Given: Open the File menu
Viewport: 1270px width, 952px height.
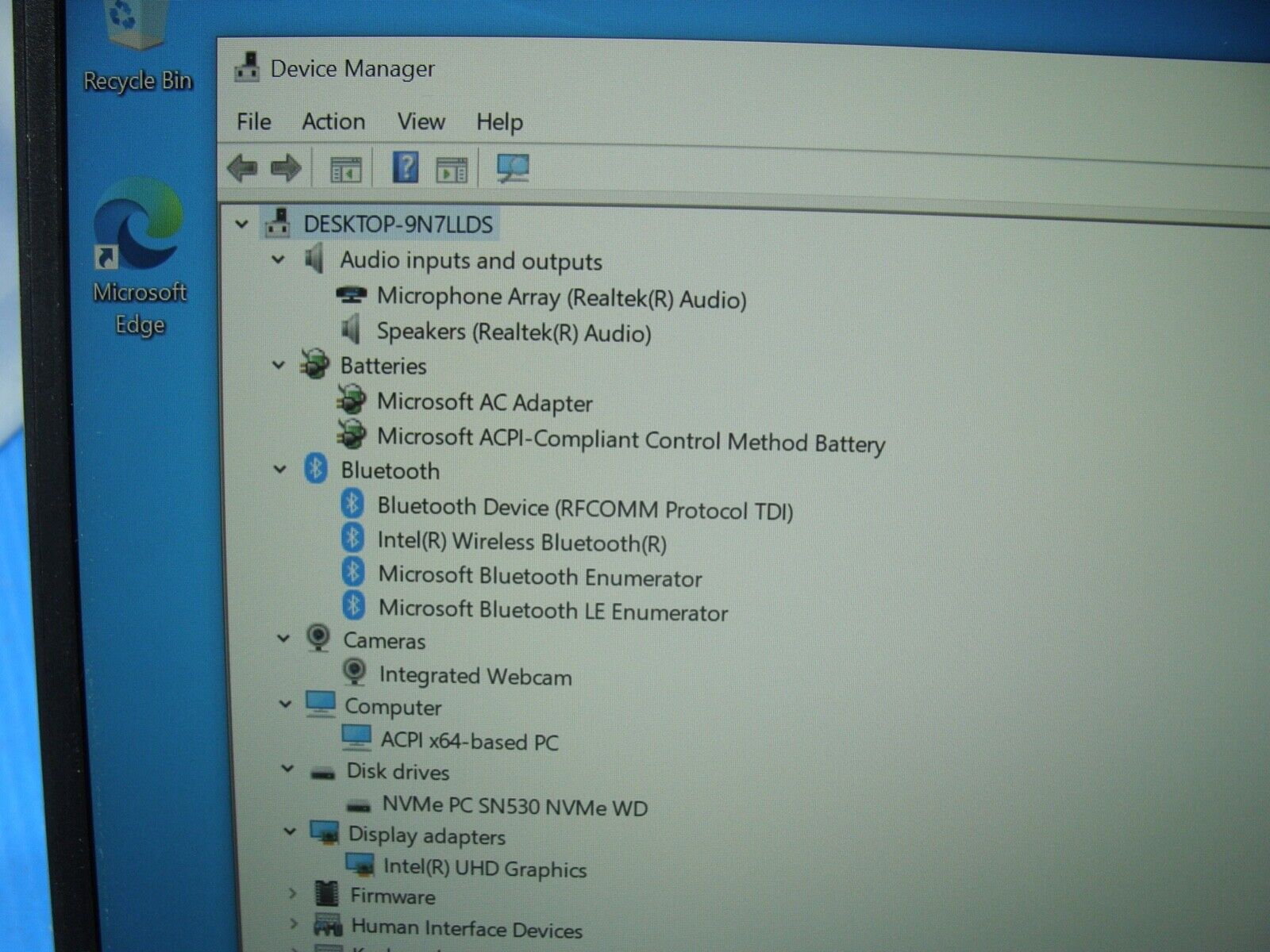Looking at the screenshot, I should (x=254, y=121).
